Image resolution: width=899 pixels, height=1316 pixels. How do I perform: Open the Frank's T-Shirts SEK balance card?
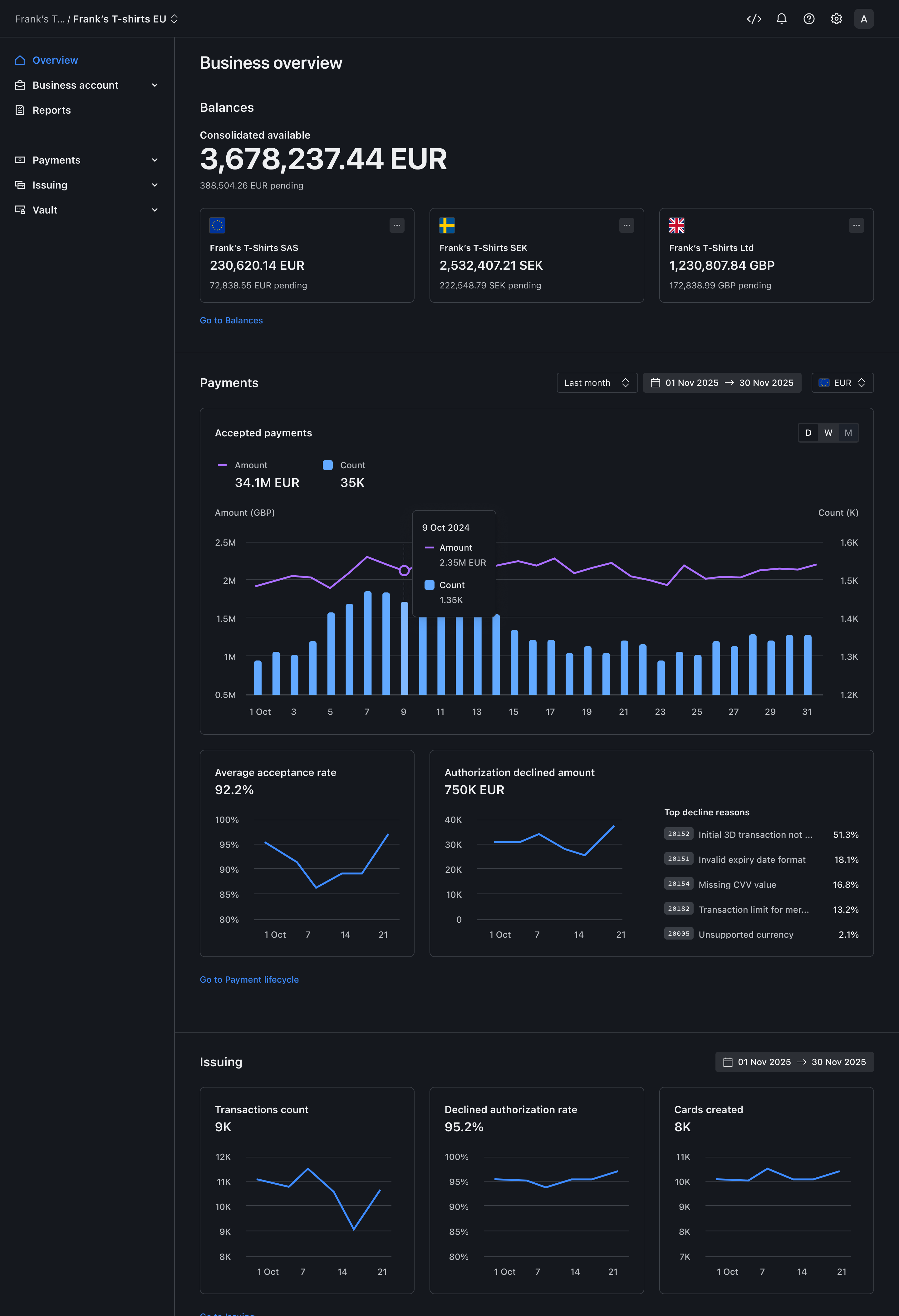click(537, 255)
